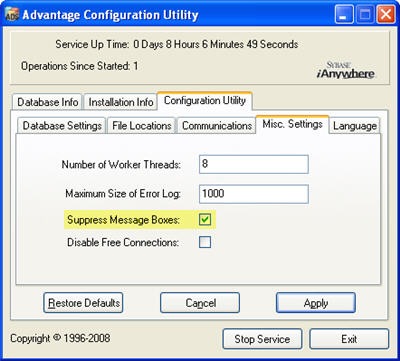Image resolution: width=400 pixels, height=361 pixels.
Task: Open the Communications tab
Action: click(216, 126)
